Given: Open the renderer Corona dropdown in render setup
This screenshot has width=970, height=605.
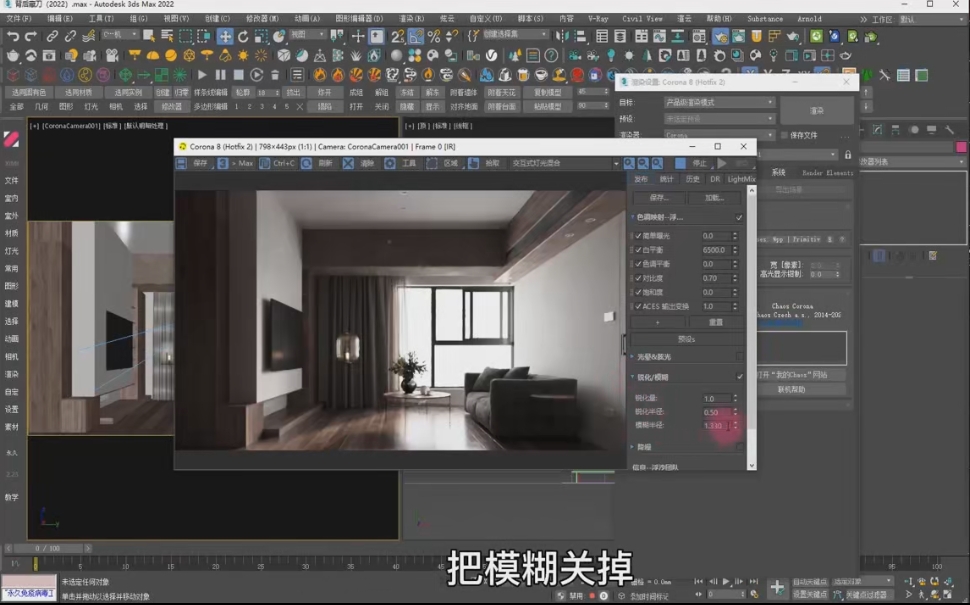Looking at the screenshot, I should 719,135.
